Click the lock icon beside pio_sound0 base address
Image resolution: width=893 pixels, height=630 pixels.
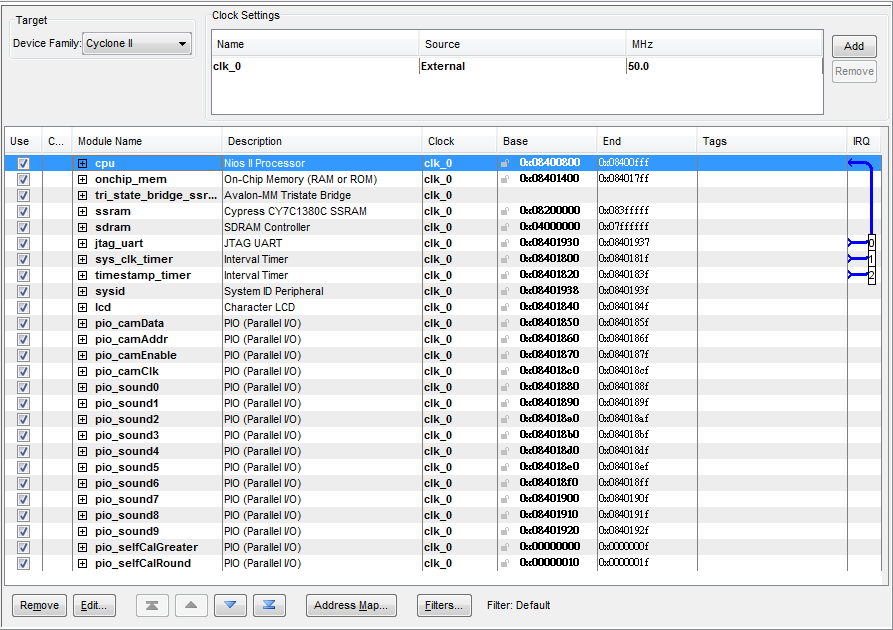pos(505,387)
